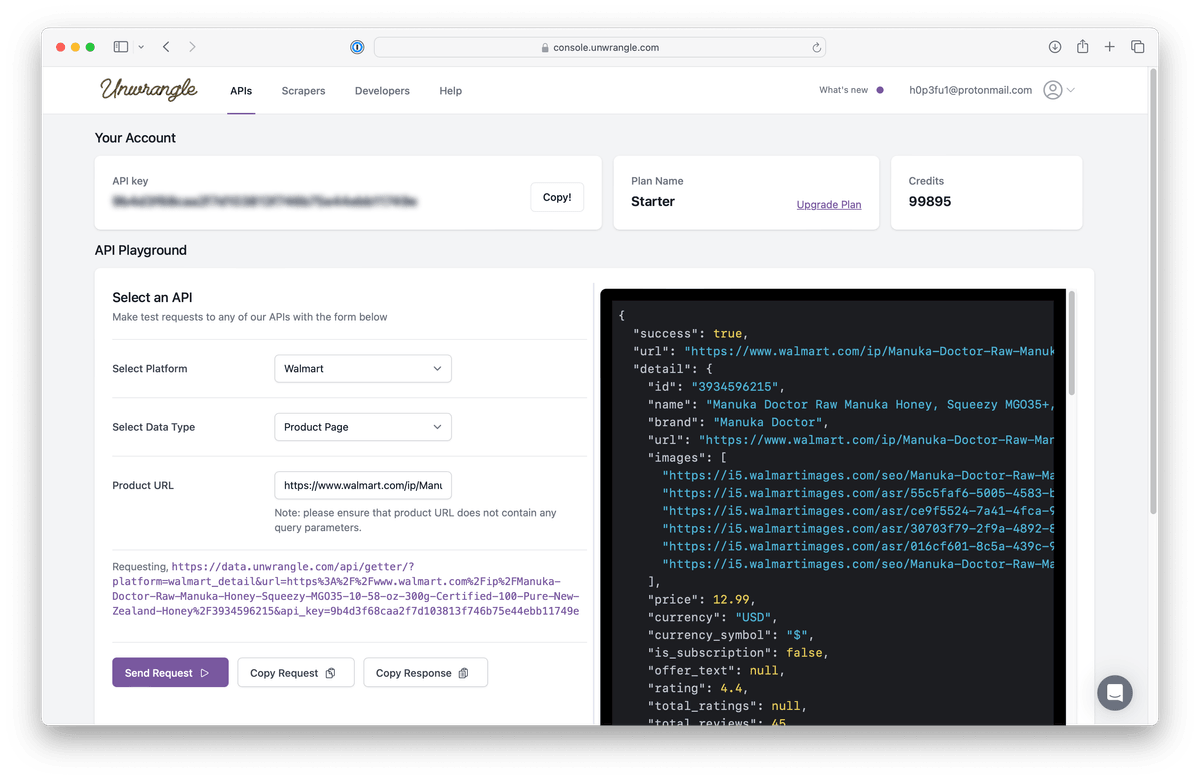Open the 1Password extension icon
Image resolution: width=1200 pixels, height=780 pixels.
[357, 47]
